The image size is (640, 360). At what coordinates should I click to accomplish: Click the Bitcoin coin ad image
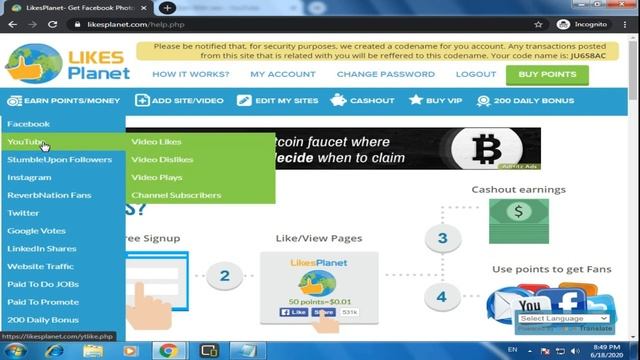click(x=487, y=149)
